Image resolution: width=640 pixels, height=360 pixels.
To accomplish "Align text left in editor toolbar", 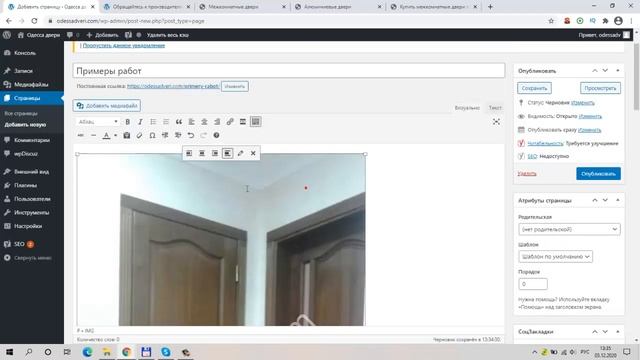I will pos(191,122).
